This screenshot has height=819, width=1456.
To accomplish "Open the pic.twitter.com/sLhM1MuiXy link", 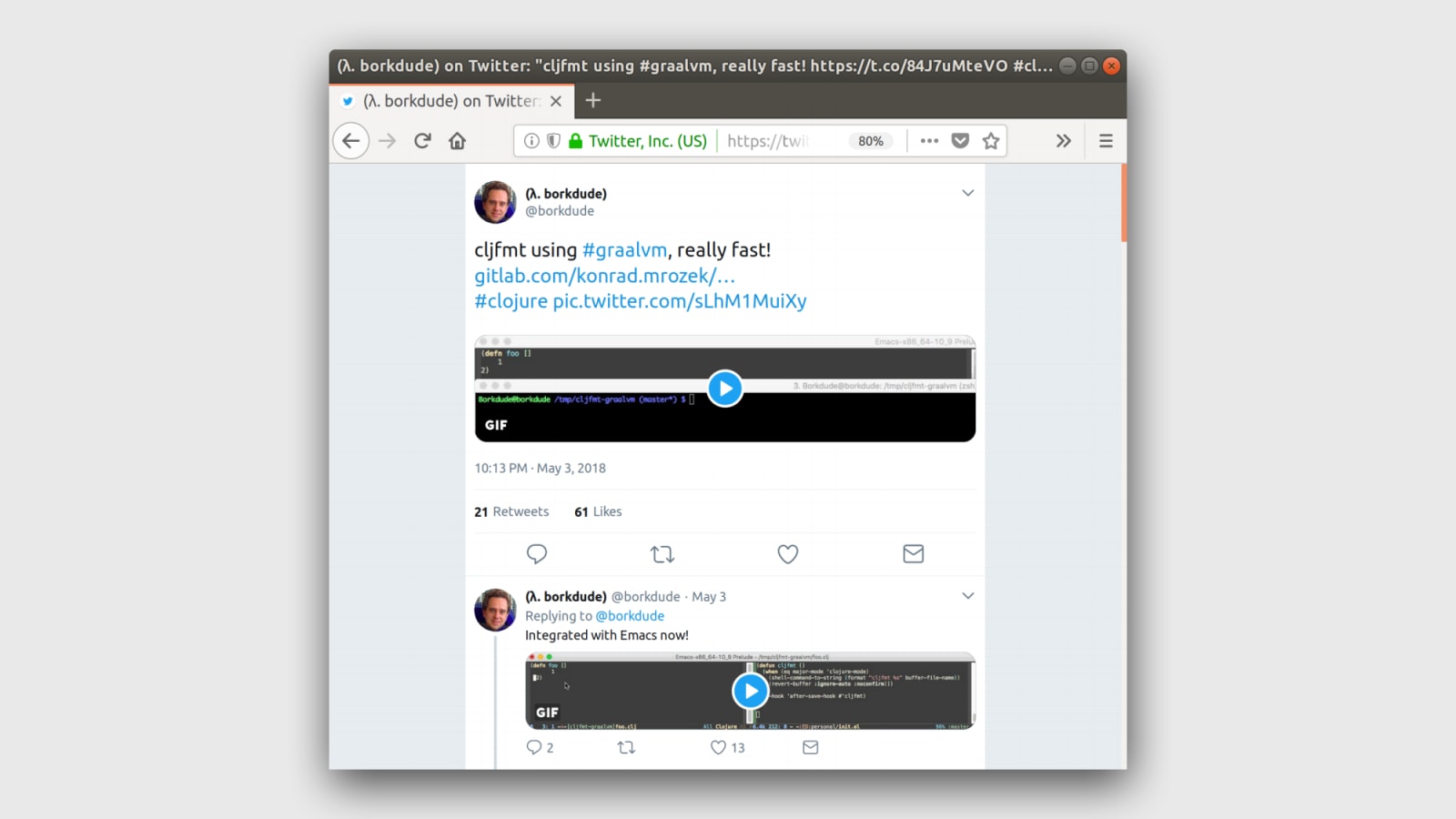I will point(680,301).
